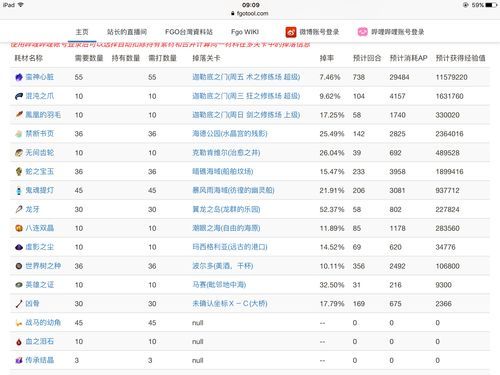Screen dimensions: 500x375
Task: Click the 持有数量 column header
Action: 126,58
